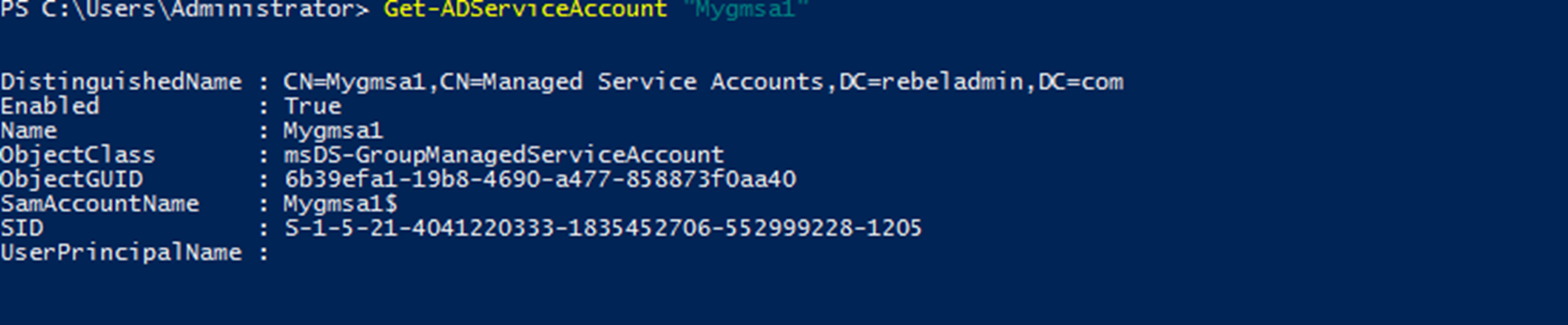Click the SamAccountName field label

(x=99, y=204)
